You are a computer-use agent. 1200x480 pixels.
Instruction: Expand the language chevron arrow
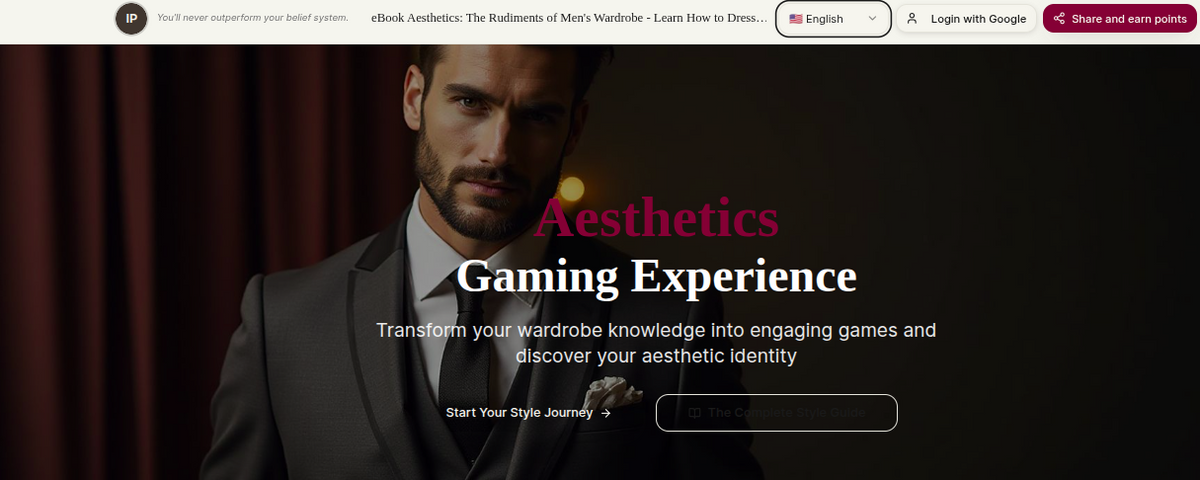point(872,19)
